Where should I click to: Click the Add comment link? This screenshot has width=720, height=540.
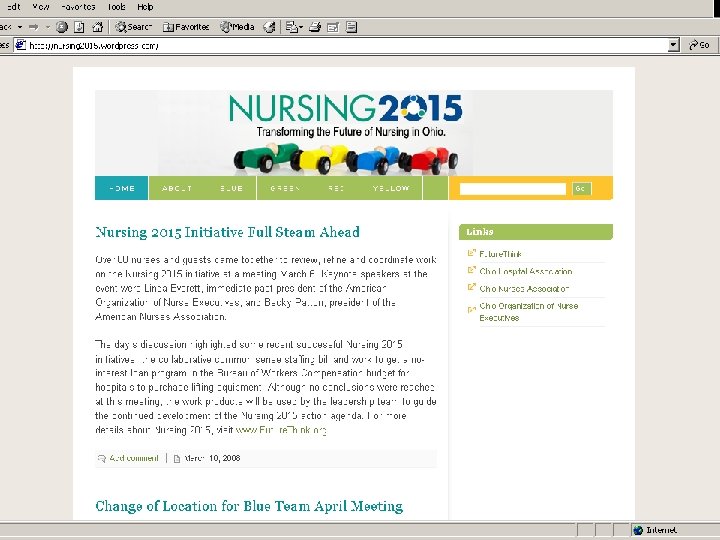click(x=134, y=458)
